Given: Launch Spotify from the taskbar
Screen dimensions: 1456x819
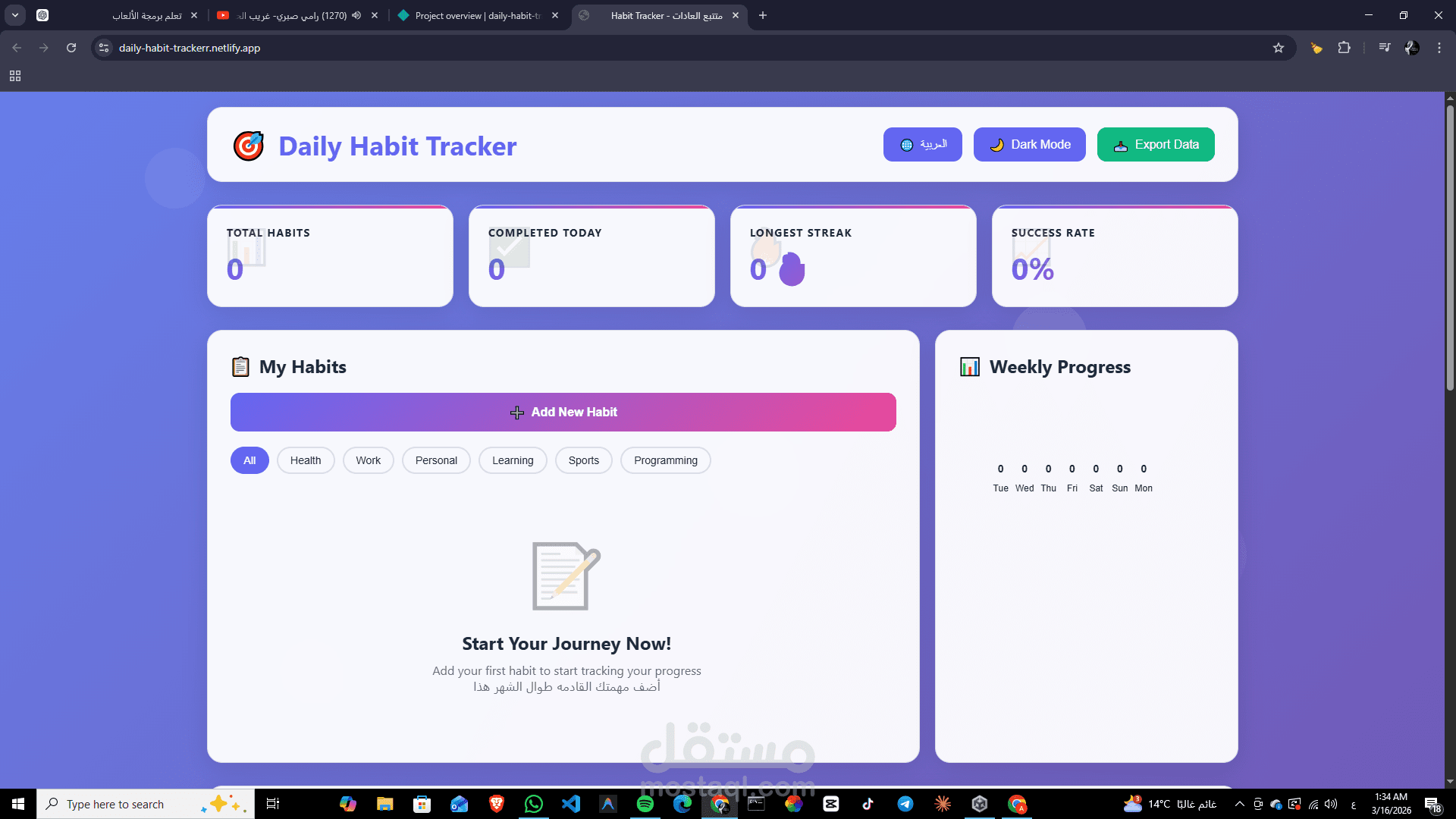Looking at the screenshot, I should [645, 804].
